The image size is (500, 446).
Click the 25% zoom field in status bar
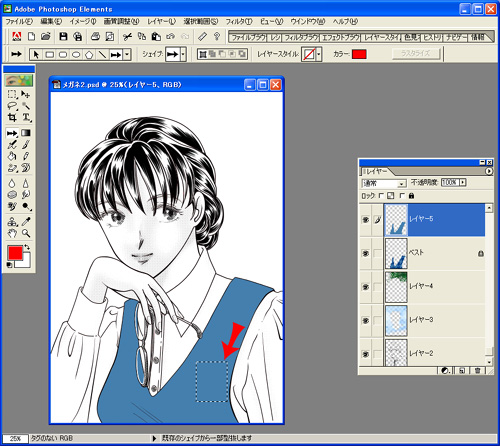click(x=15, y=438)
